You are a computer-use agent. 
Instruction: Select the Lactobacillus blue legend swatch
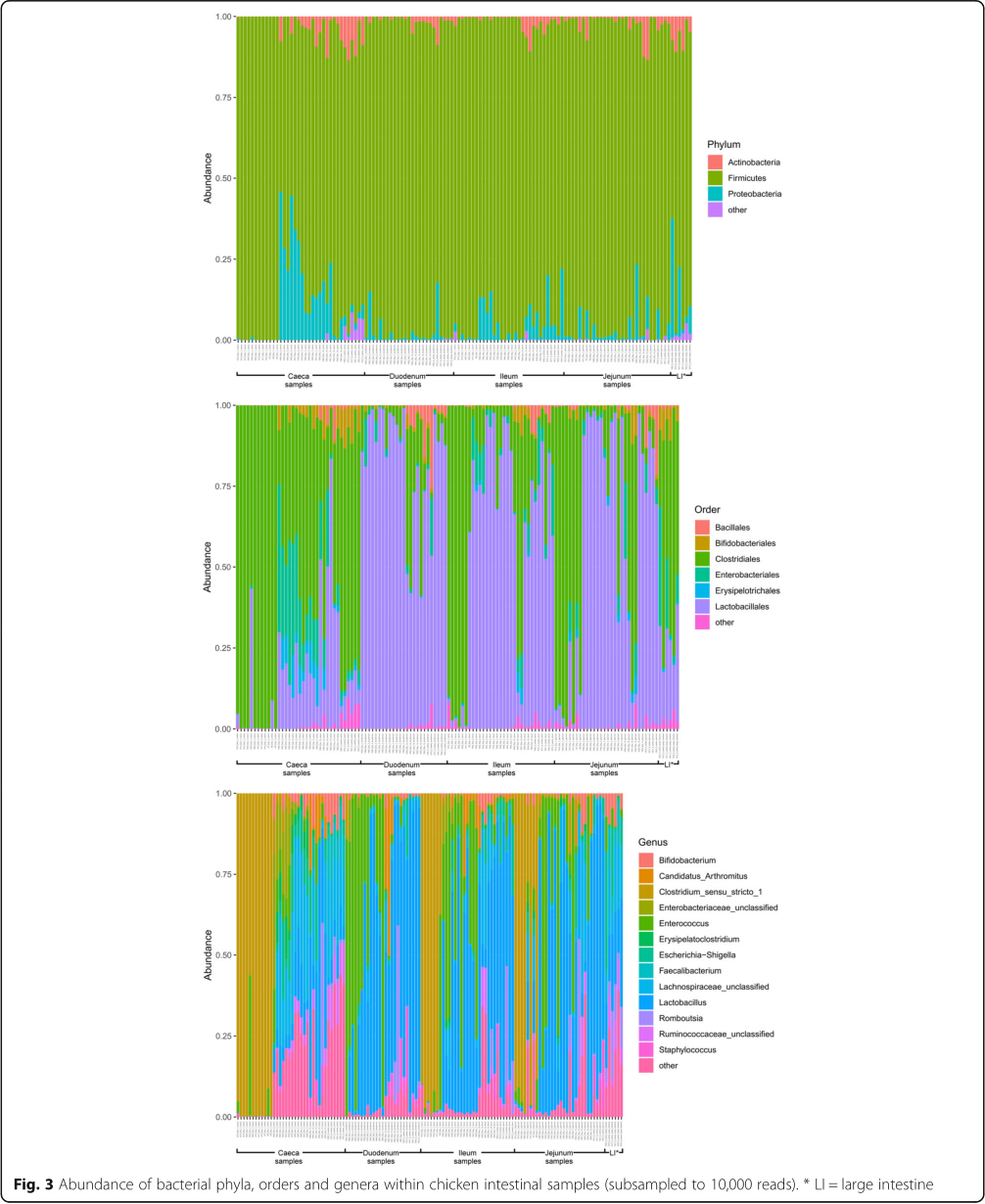click(x=646, y=1002)
